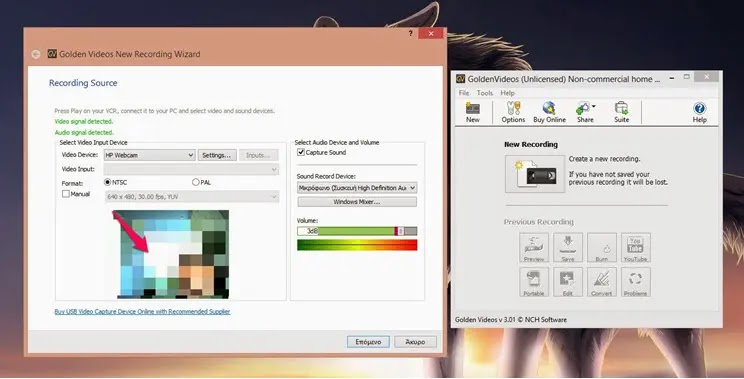Image resolution: width=744 pixels, height=379 pixels.
Task: Open the Share toolbar icon
Action: (584, 112)
